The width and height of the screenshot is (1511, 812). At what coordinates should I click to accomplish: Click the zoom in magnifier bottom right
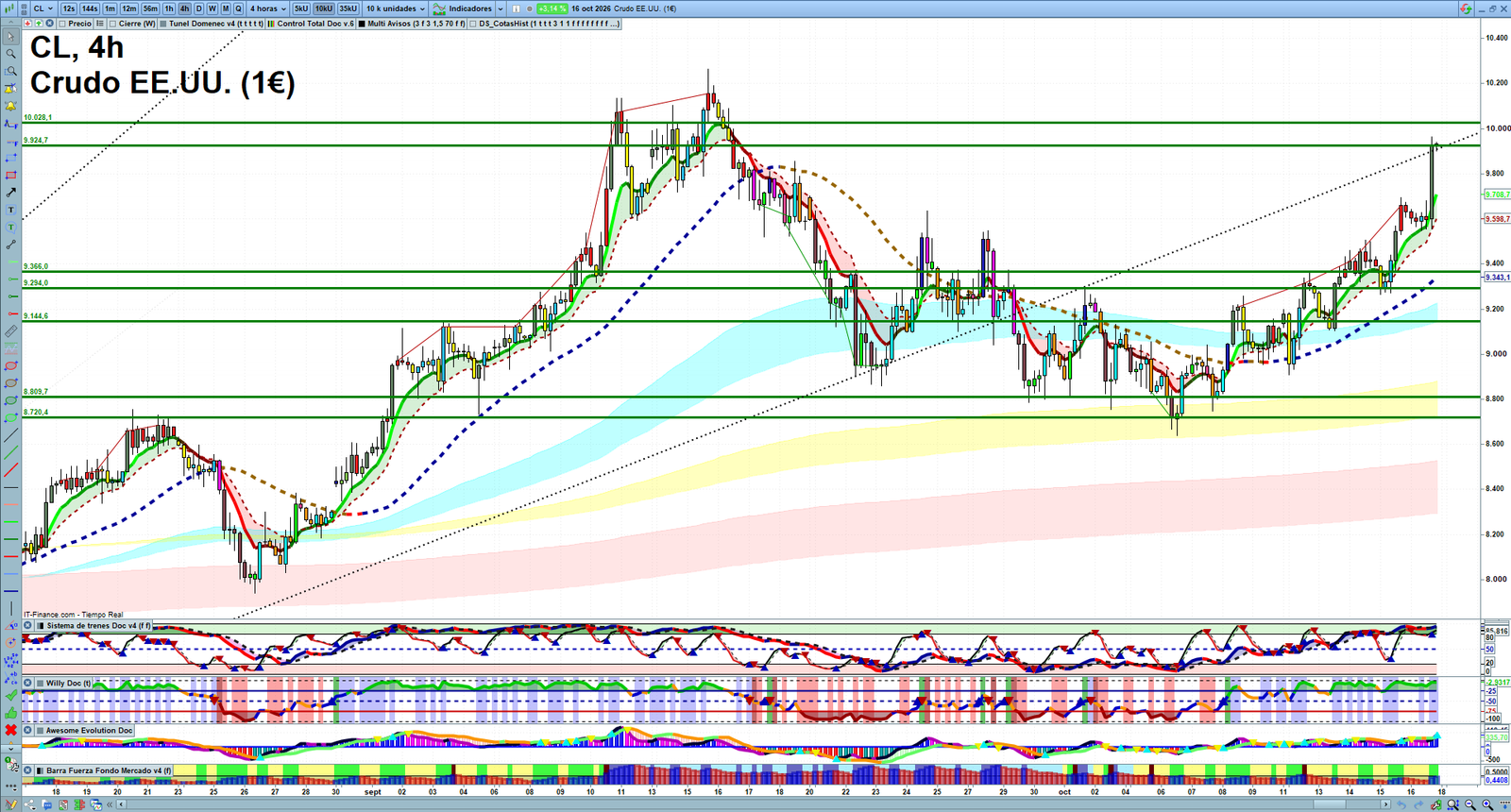[1487, 804]
